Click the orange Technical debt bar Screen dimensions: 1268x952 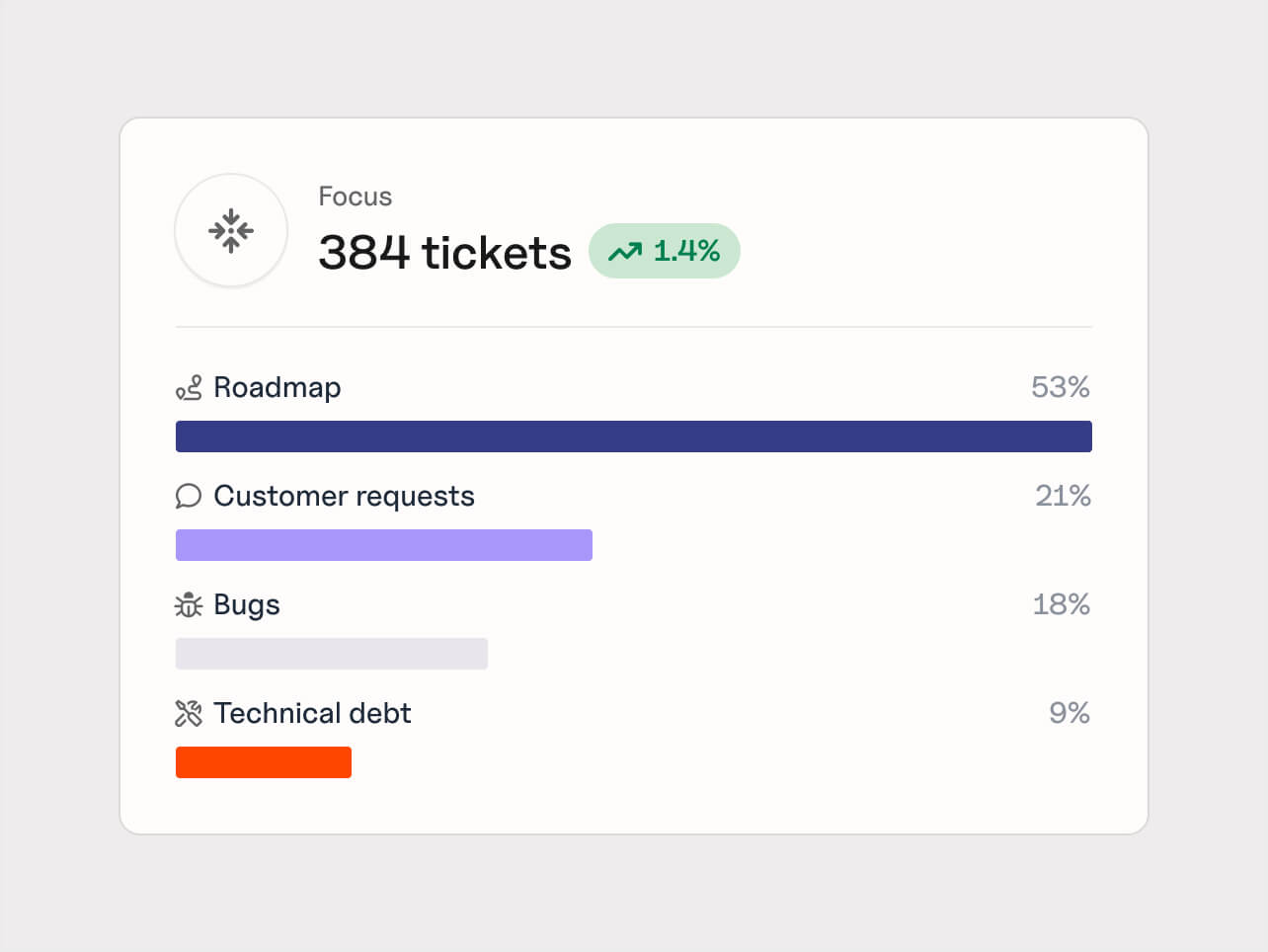263,762
